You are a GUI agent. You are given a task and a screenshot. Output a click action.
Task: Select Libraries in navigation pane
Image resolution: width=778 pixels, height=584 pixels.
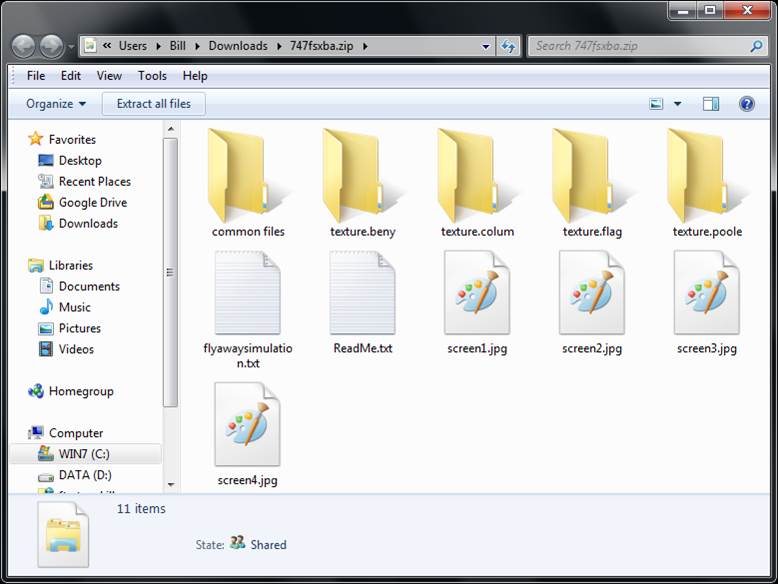click(70, 265)
